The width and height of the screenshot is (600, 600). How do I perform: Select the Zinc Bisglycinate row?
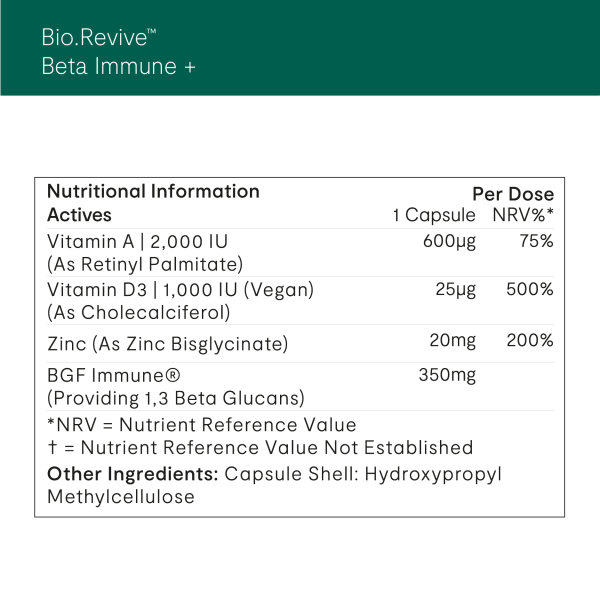(168, 344)
